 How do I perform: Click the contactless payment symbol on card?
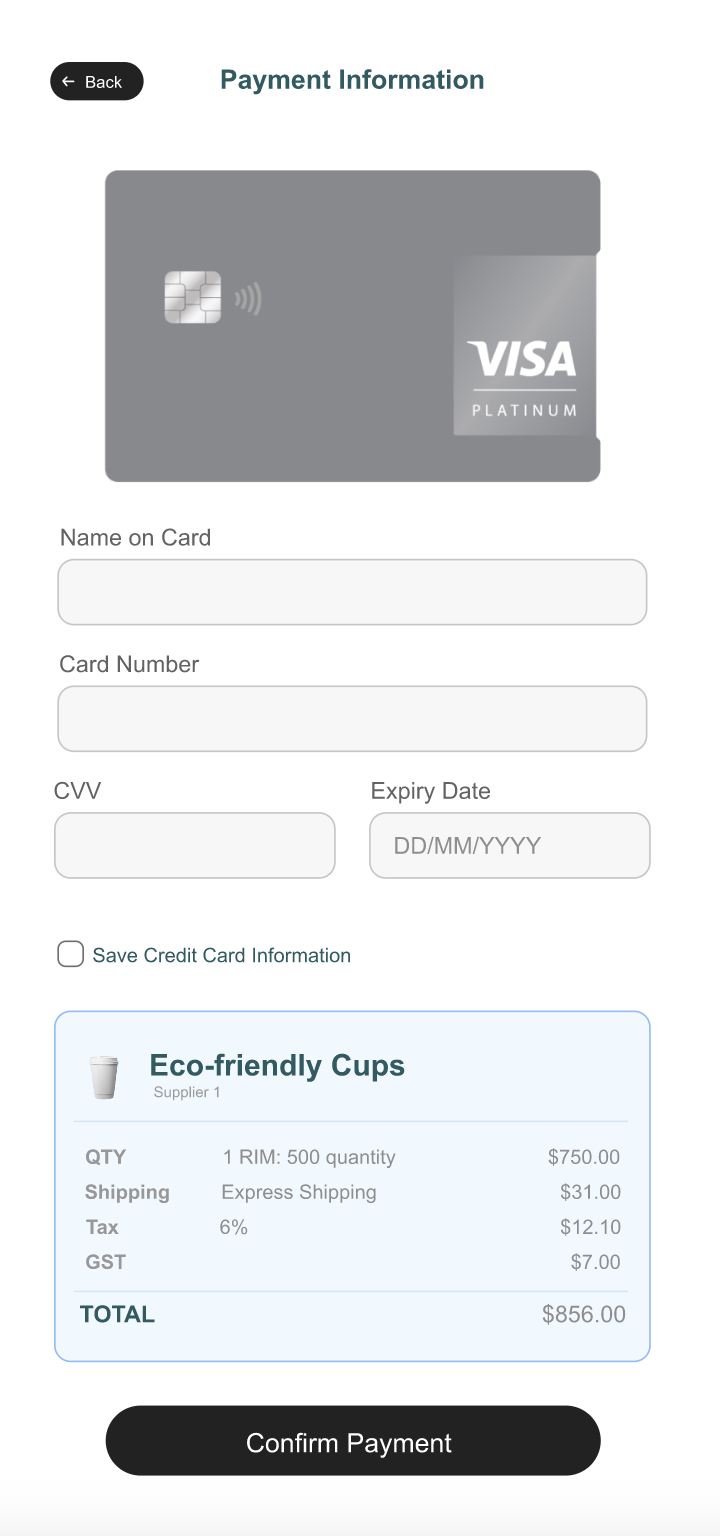(248, 298)
